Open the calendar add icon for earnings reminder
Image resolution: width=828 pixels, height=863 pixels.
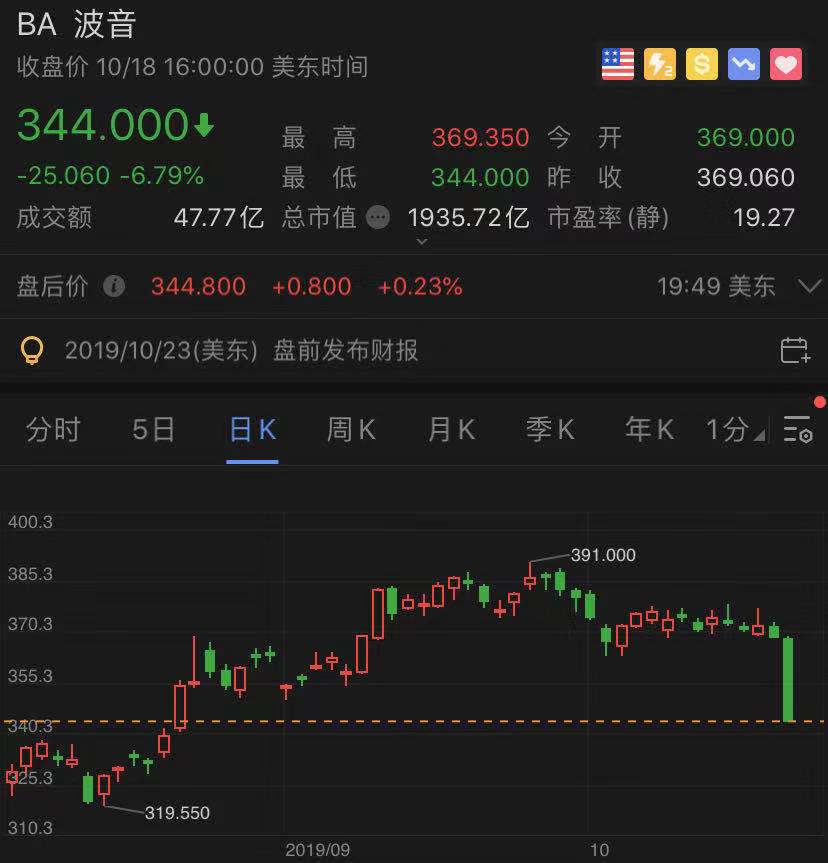point(792,350)
